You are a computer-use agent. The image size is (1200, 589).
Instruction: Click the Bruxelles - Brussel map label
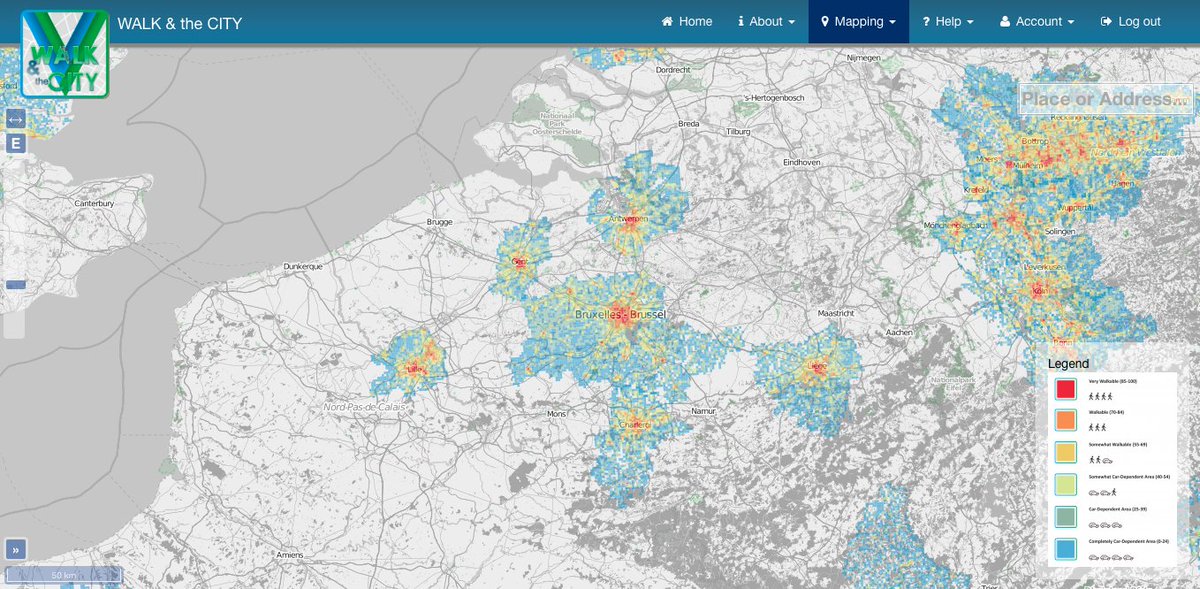pos(620,315)
